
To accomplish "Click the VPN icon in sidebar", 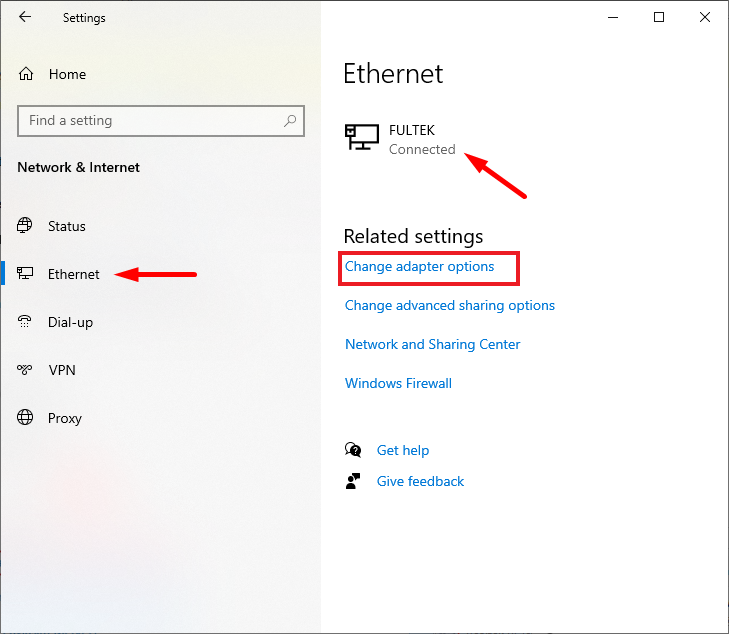I will [x=26, y=370].
